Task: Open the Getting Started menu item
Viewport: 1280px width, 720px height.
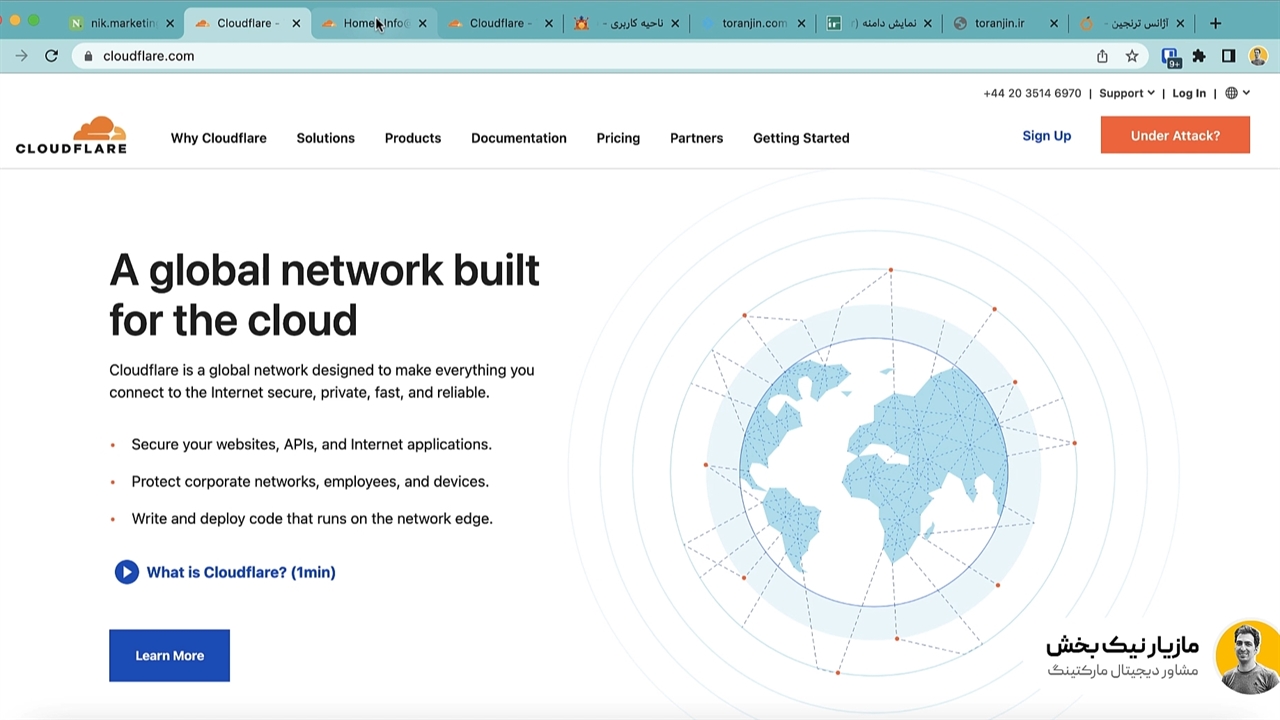Action: coord(801,138)
